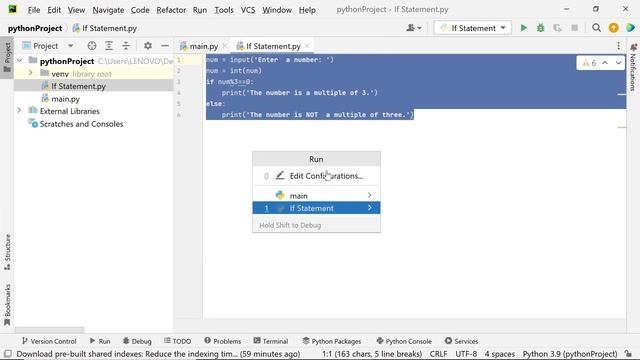
Task: Select main in the Run popup
Action: [316, 196]
